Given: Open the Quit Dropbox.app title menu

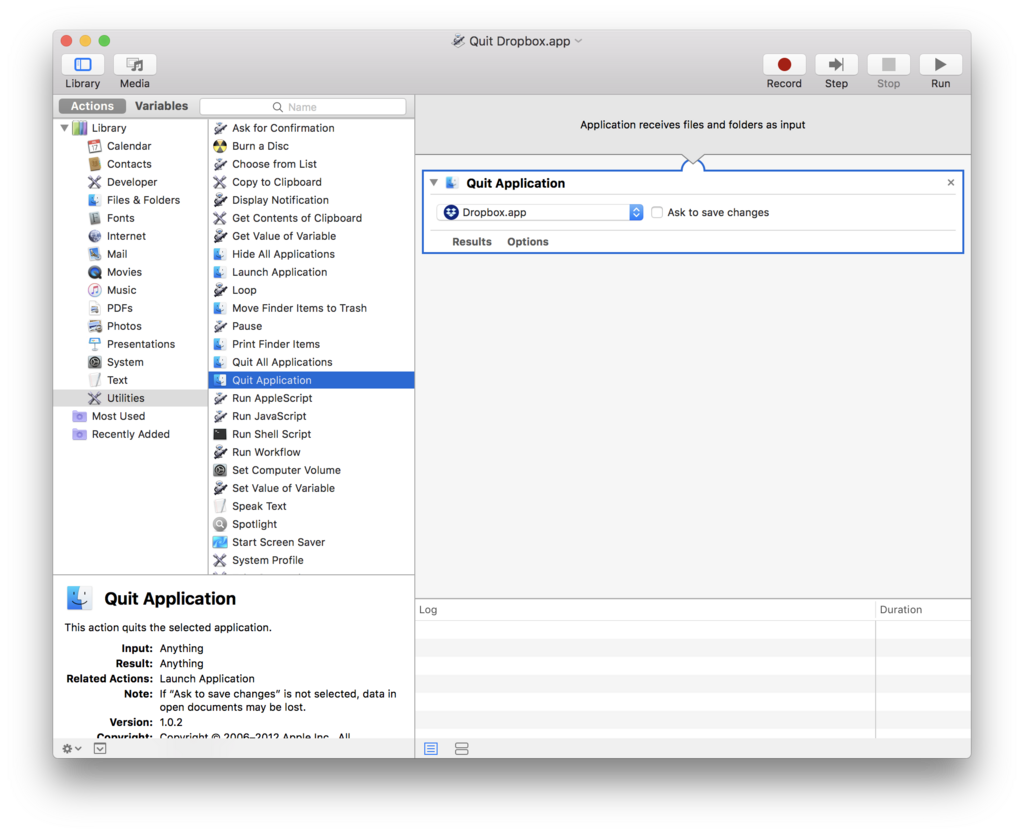Looking at the screenshot, I should pyautogui.click(x=578, y=41).
